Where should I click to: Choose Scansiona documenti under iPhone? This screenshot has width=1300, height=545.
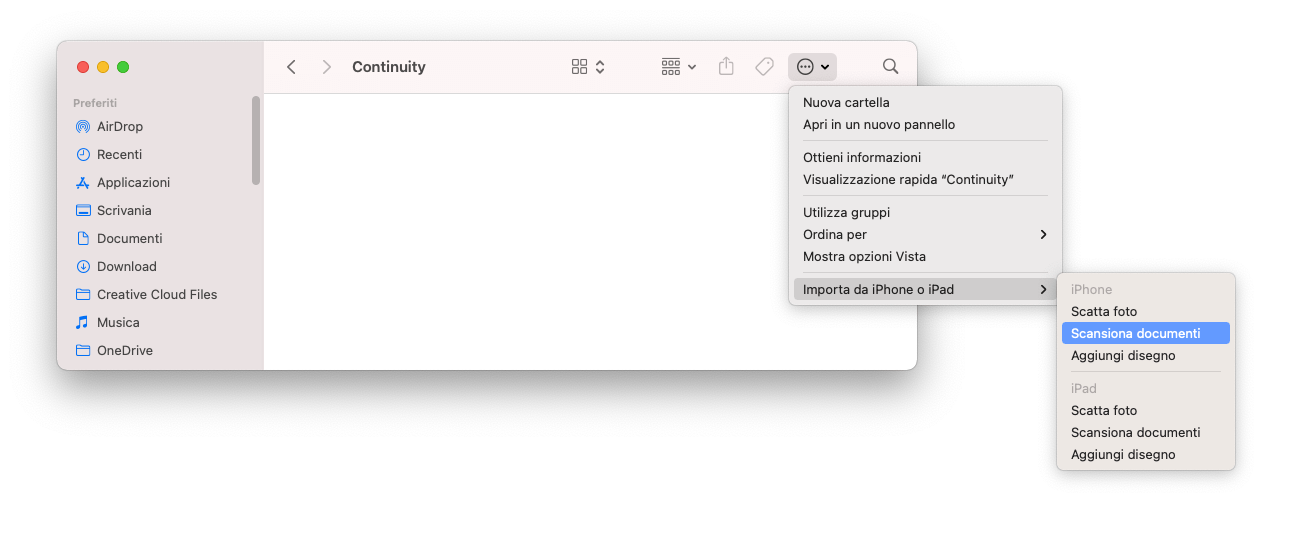tap(1146, 334)
